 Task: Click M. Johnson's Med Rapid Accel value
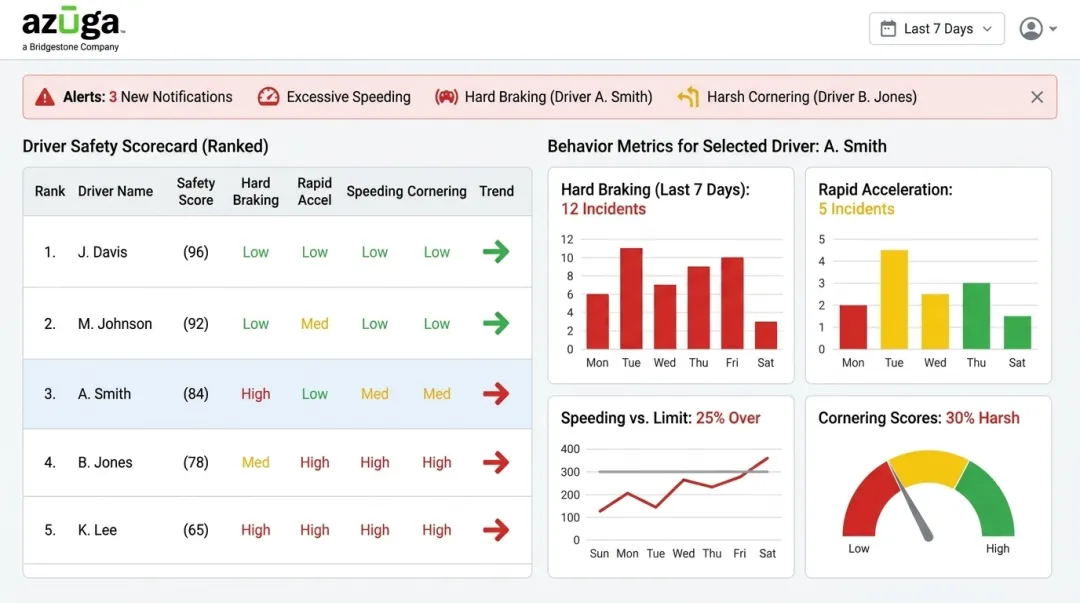click(x=315, y=324)
